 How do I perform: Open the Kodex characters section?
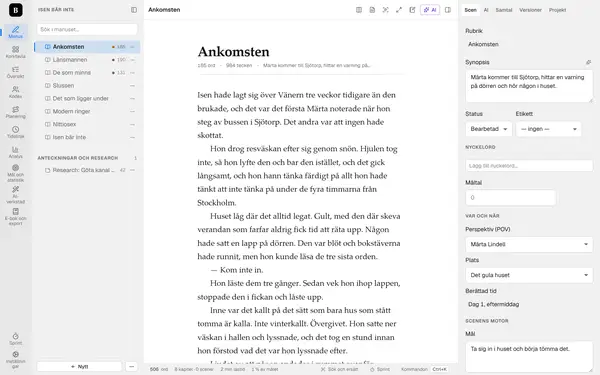pos(16,92)
